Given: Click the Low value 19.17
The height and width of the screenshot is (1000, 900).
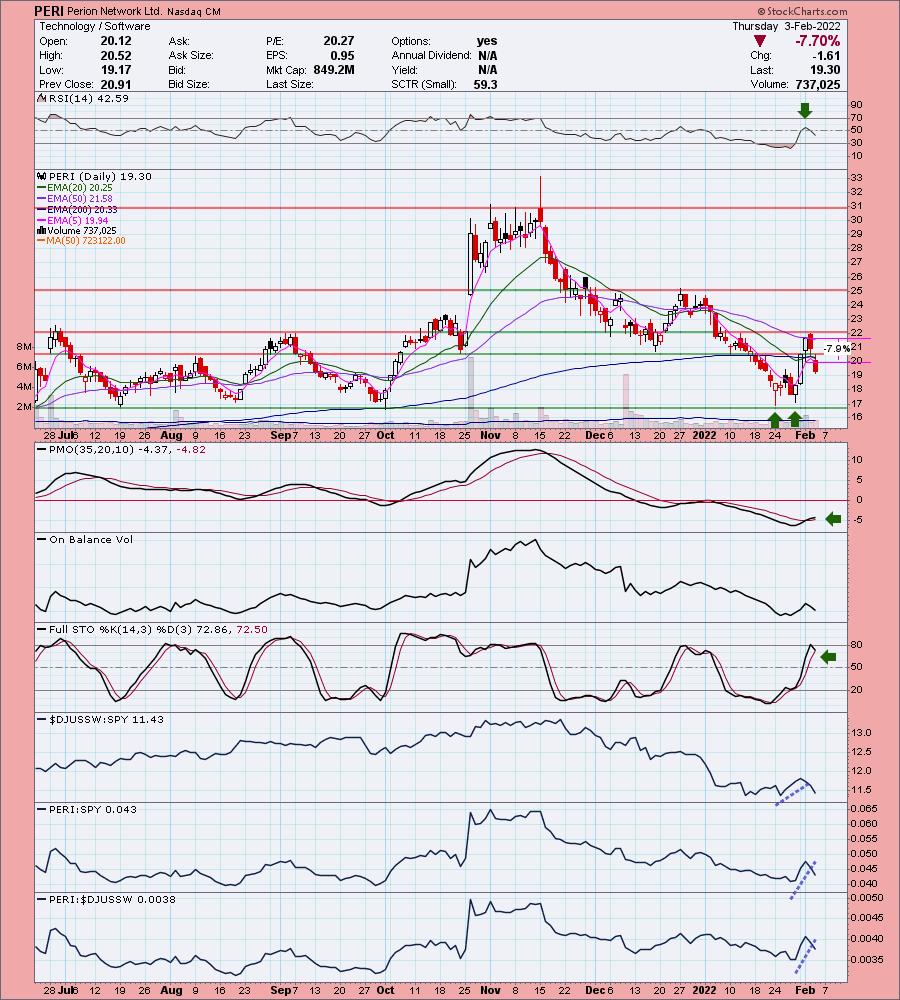Looking at the screenshot, I should click(115, 70).
